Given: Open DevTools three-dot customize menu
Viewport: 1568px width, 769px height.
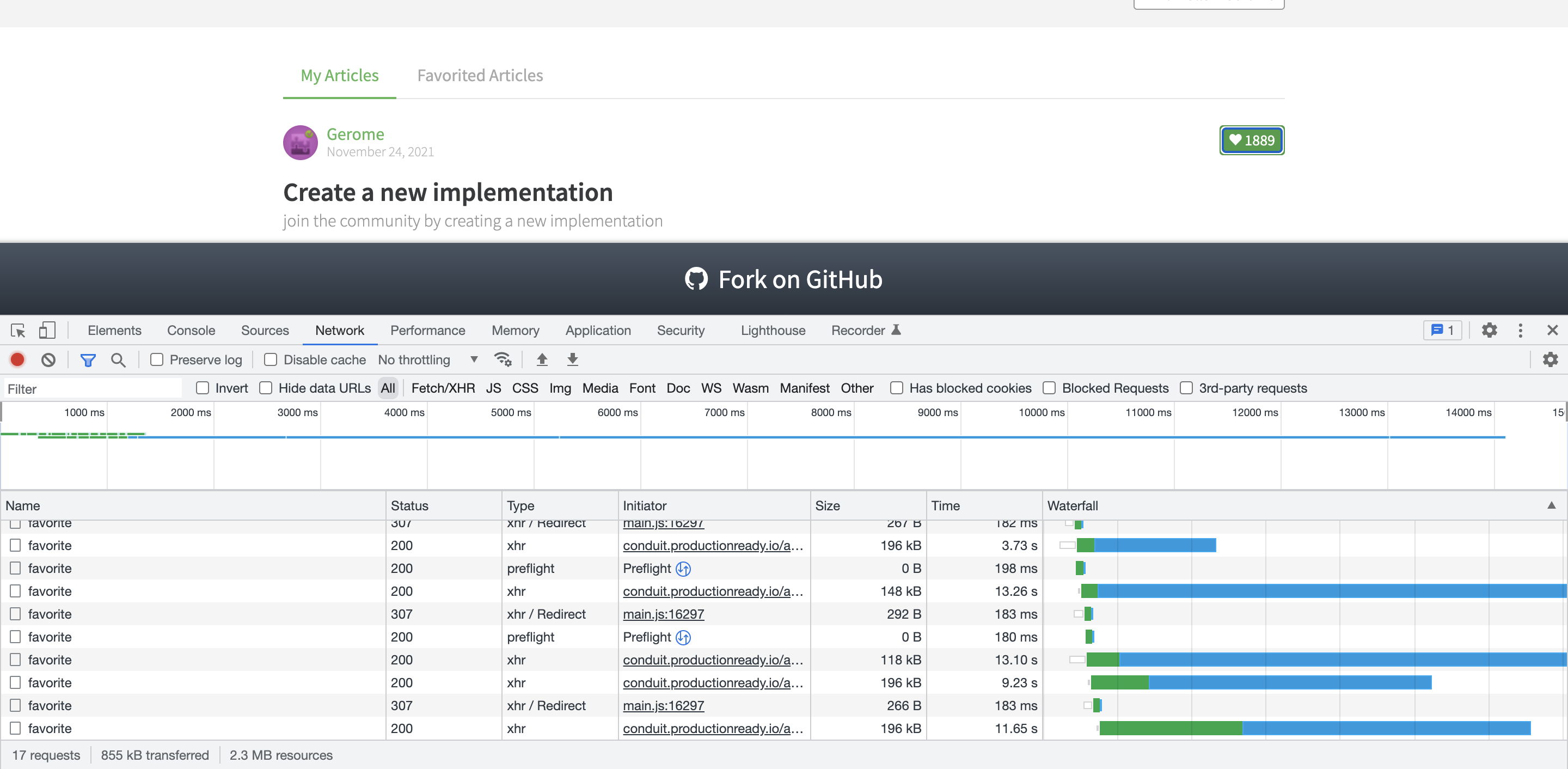Looking at the screenshot, I should [x=1520, y=331].
